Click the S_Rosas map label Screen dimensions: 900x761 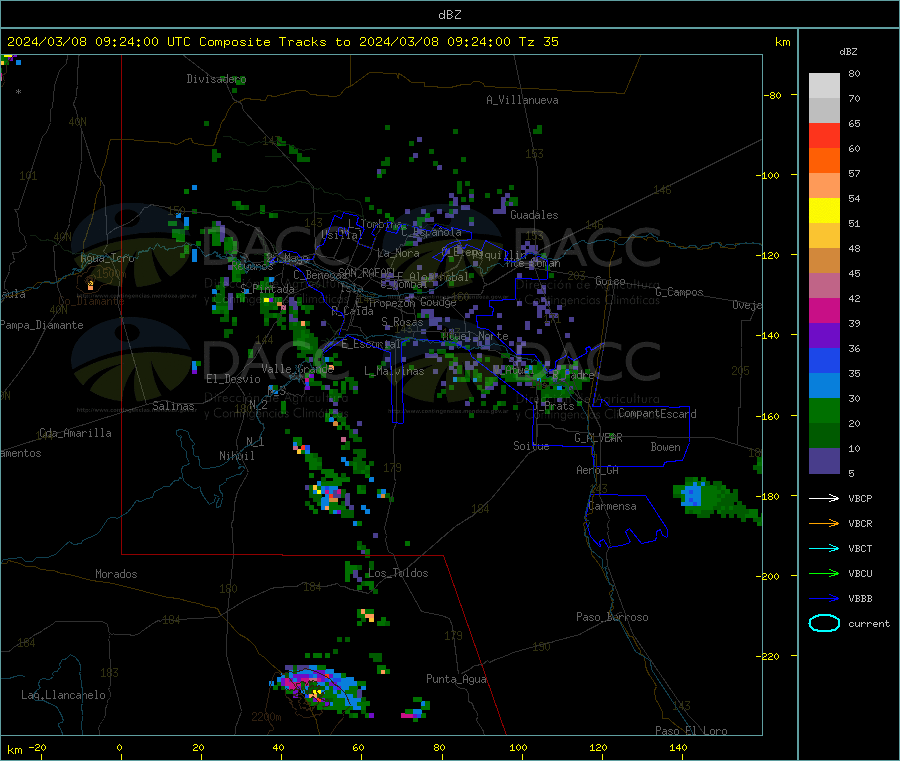coord(402,322)
